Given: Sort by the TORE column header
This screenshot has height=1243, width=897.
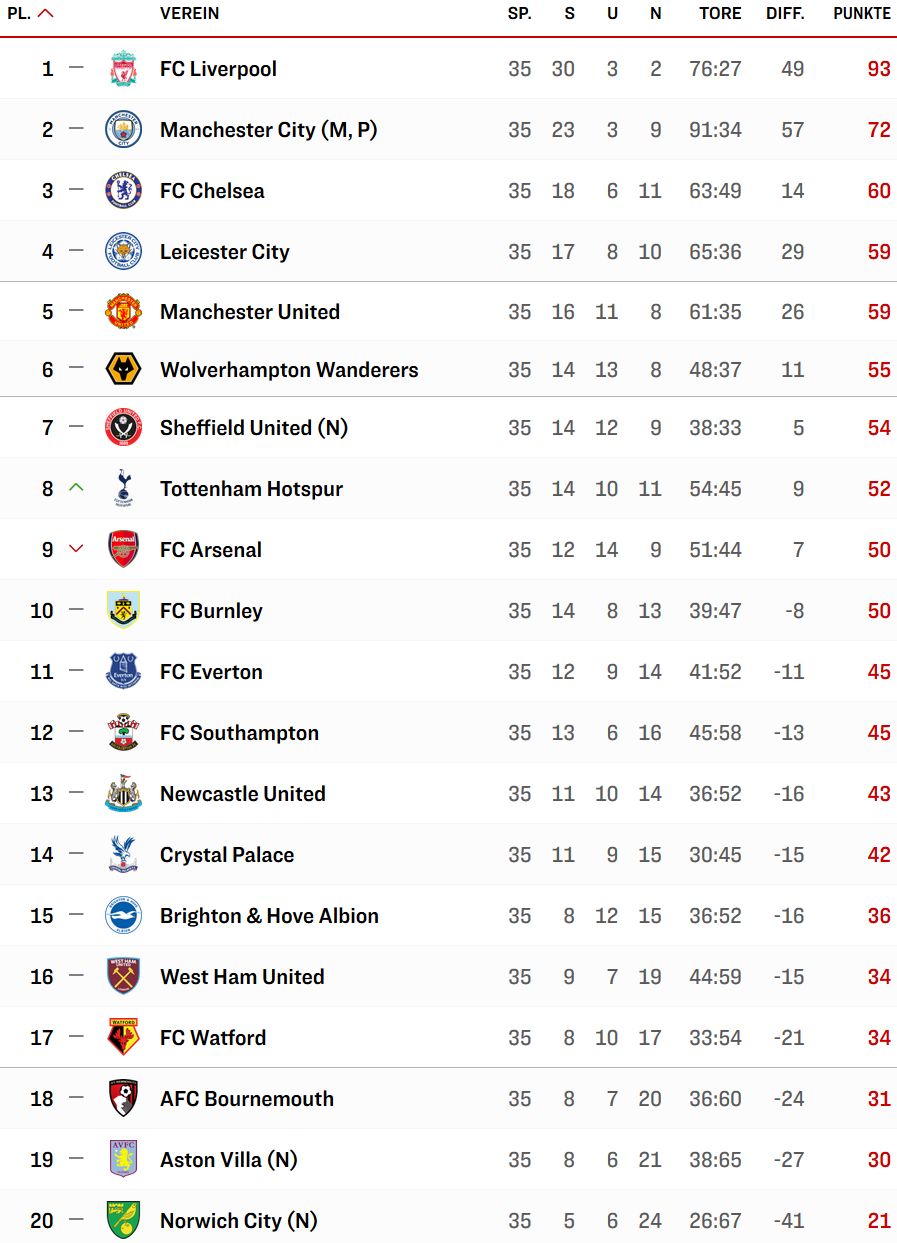Looking at the screenshot, I should coord(720,14).
